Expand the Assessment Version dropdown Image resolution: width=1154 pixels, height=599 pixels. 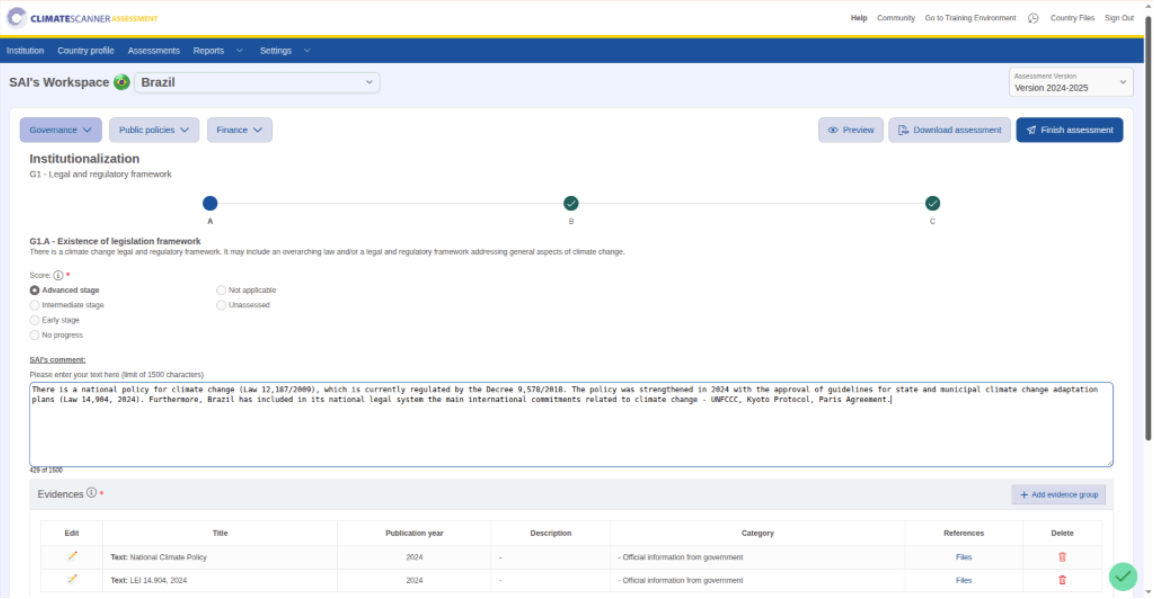pyautogui.click(x=1070, y=82)
